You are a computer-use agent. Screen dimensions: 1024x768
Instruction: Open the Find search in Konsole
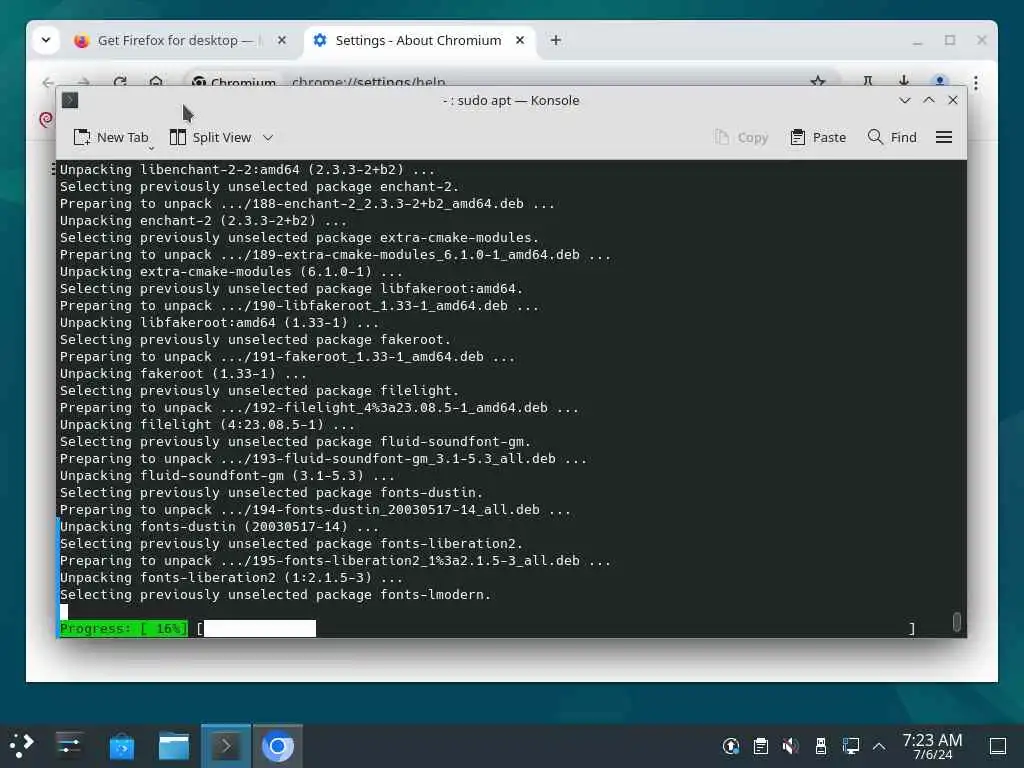(x=892, y=137)
